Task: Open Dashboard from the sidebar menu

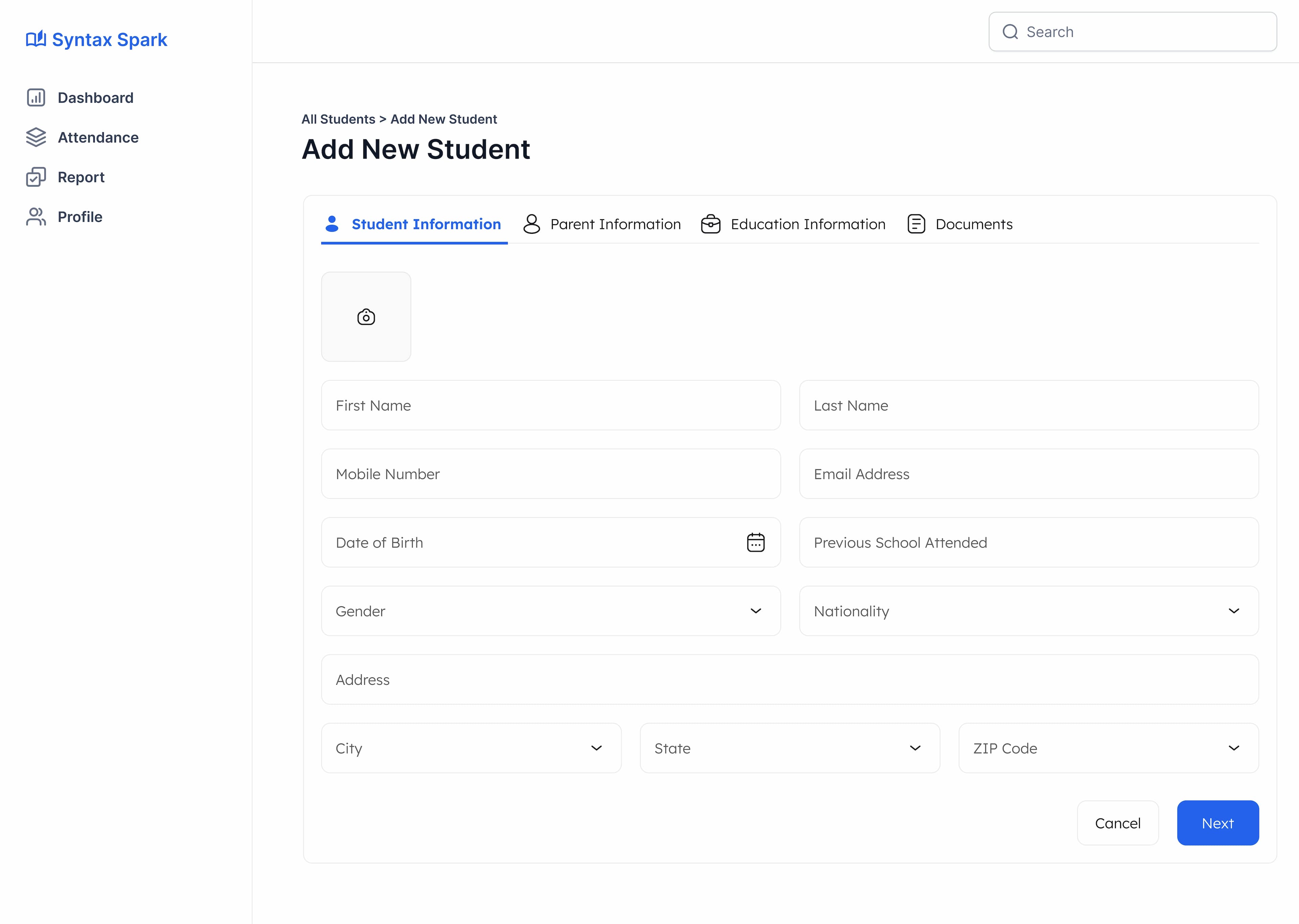Action: tap(79, 98)
